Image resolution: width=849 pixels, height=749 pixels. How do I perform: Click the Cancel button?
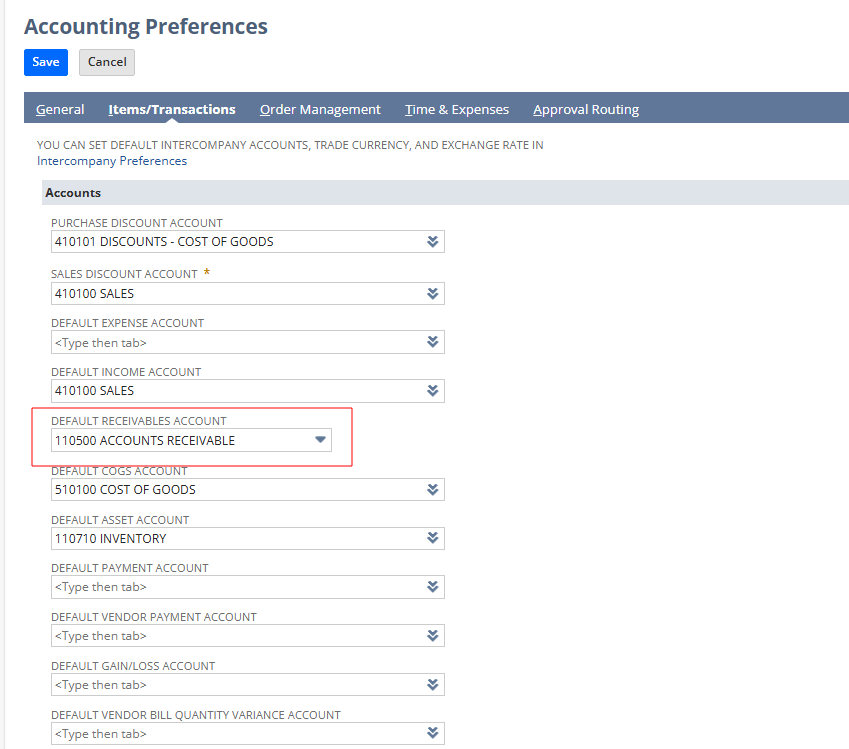(107, 62)
